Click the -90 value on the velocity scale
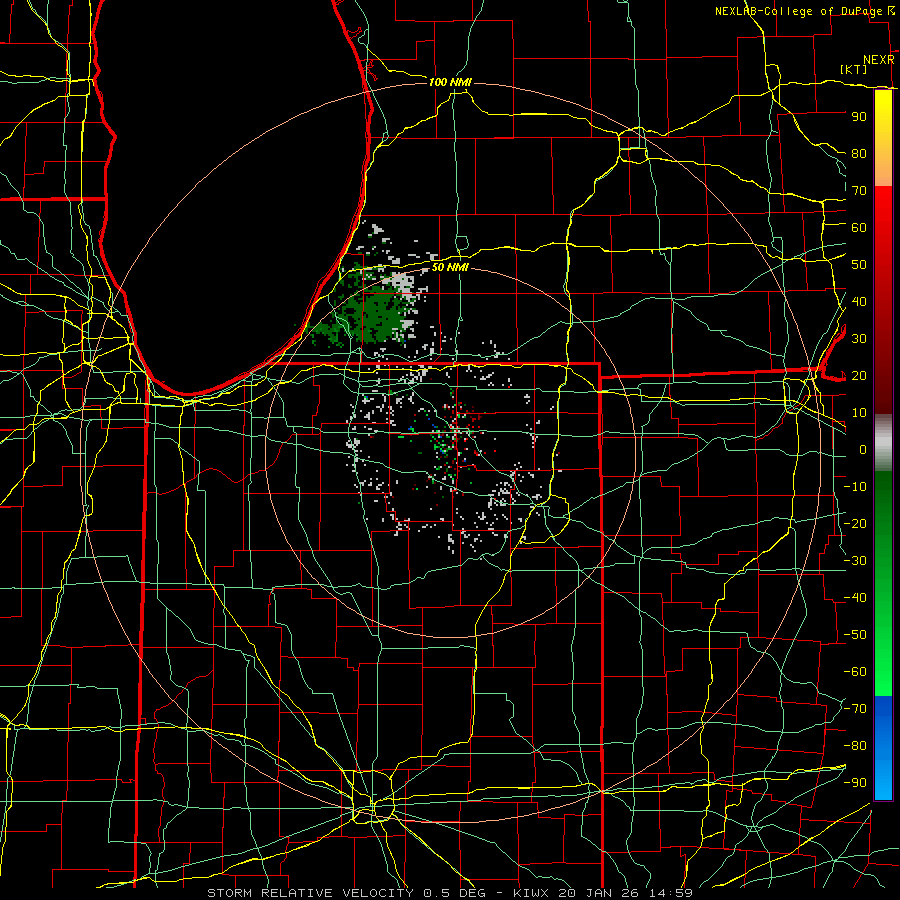This screenshot has width=900, height=900. (855, 783)
